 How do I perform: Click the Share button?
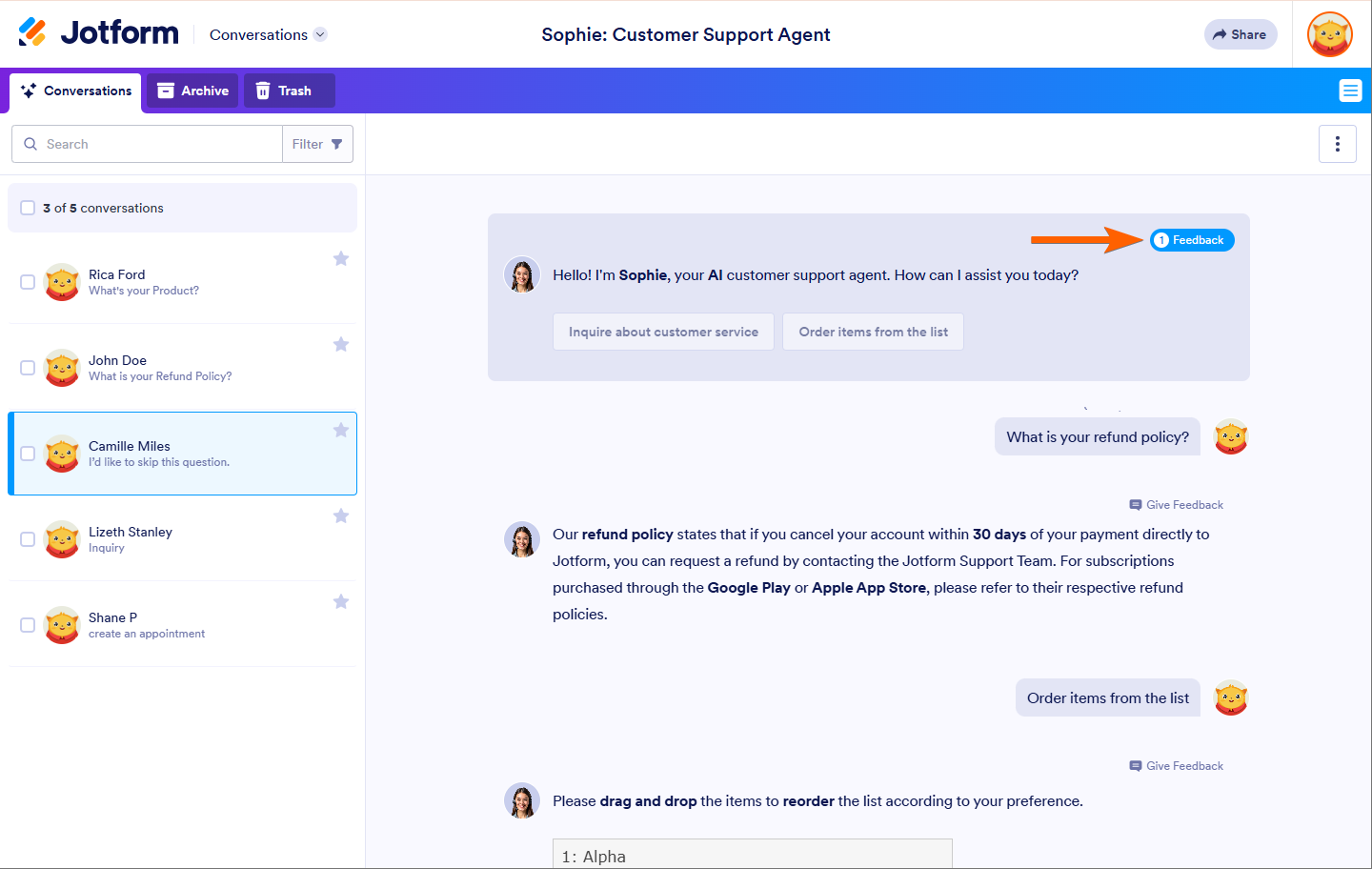[1240, 34]
